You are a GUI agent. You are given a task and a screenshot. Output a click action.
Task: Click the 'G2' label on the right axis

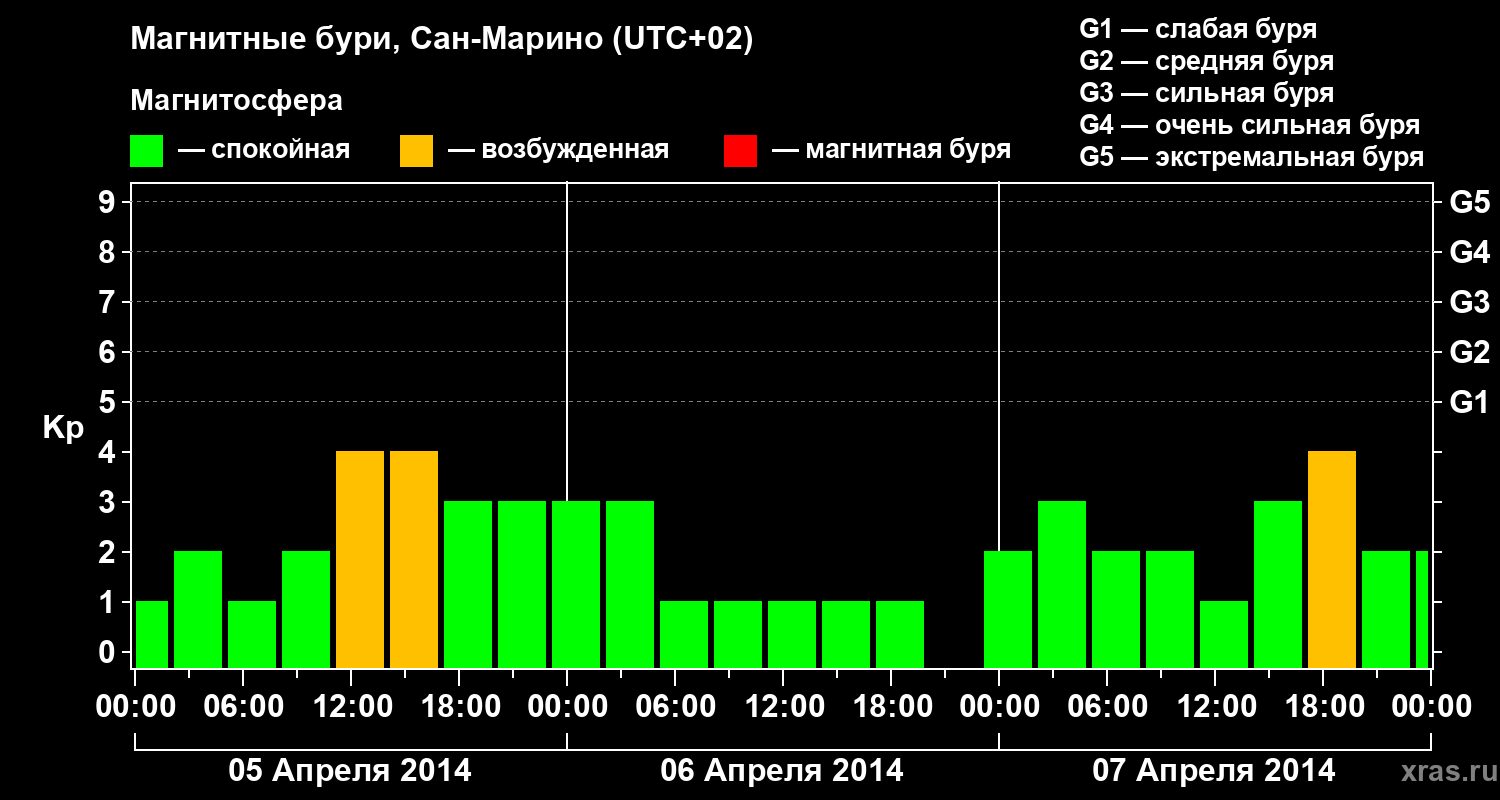1470,353
